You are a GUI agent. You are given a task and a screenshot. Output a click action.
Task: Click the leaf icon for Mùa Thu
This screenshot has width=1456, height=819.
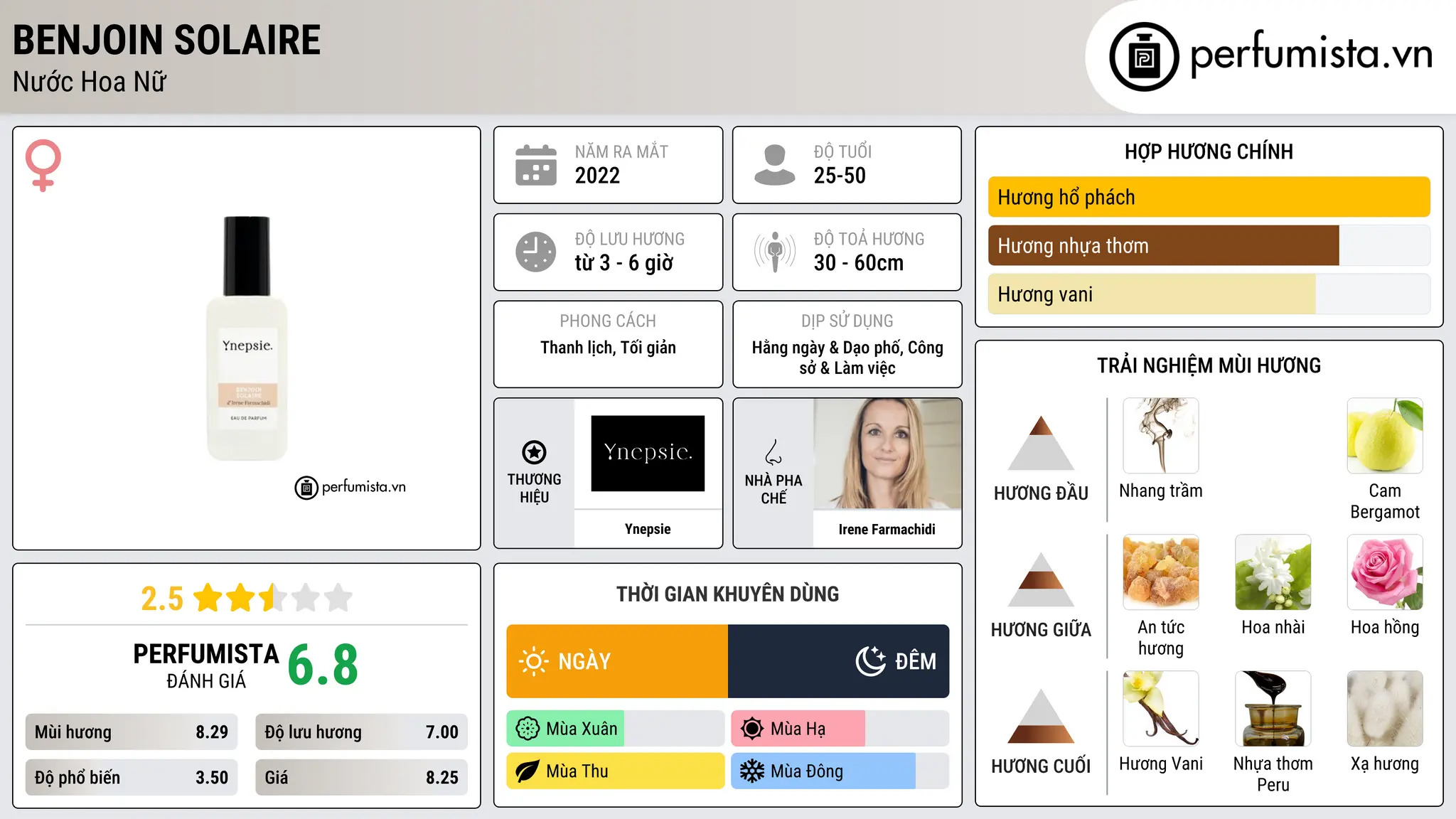tap(528, 771)
